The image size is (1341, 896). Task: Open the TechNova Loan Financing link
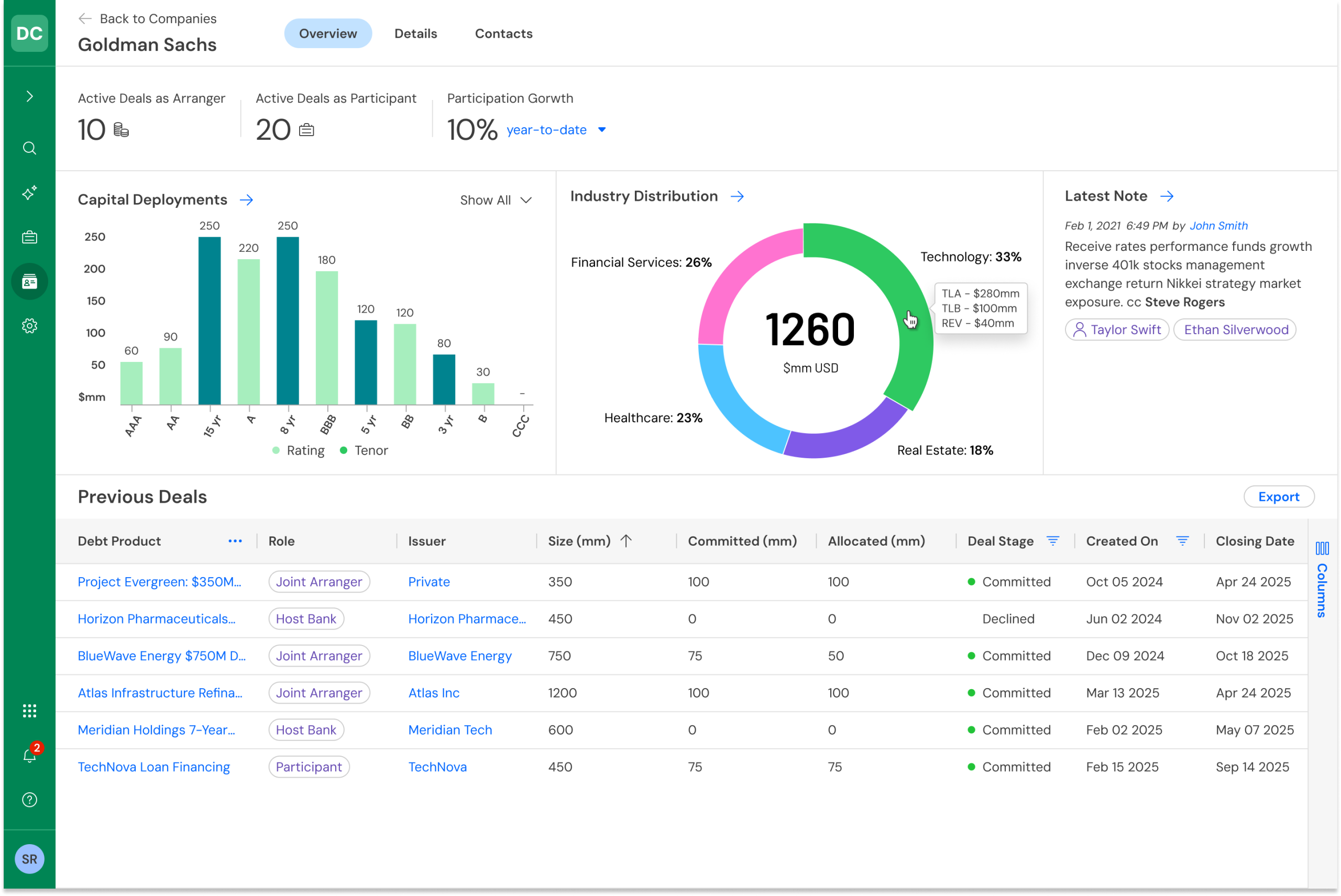154,767
